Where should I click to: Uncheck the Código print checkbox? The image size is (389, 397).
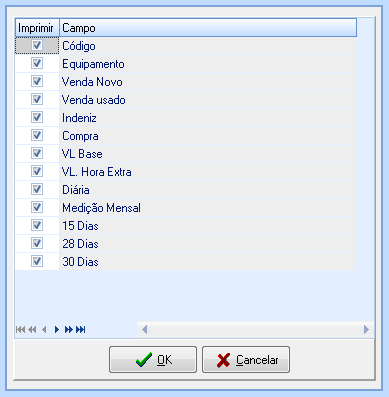point(37,45)
